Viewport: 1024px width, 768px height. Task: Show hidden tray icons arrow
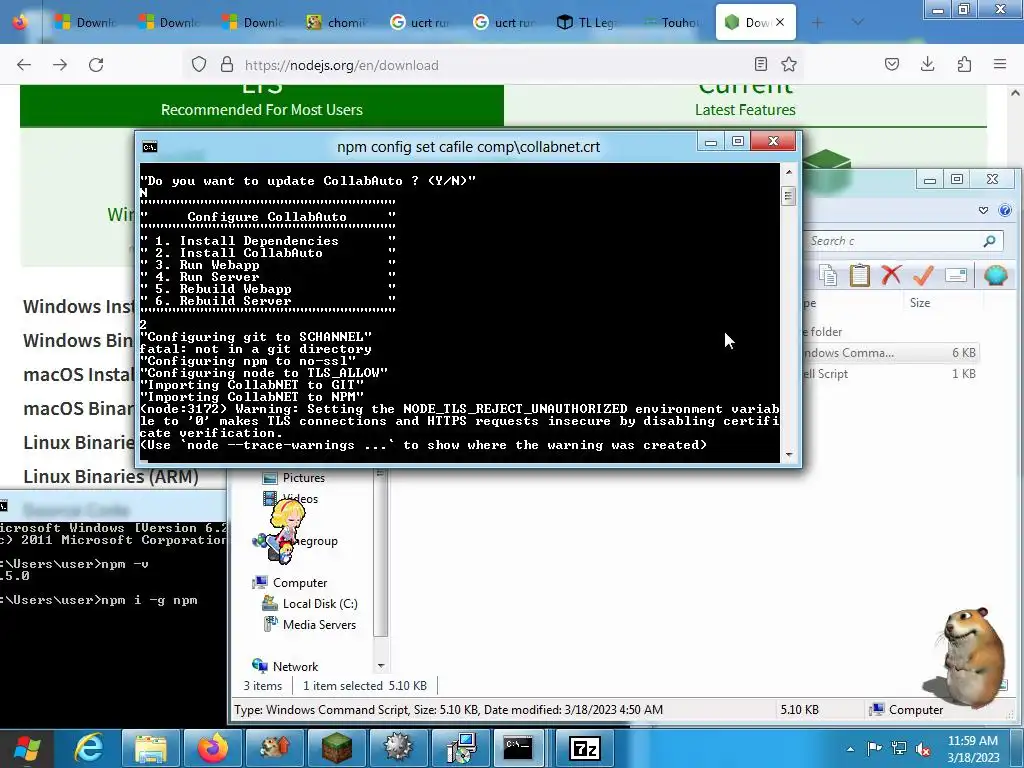tap(850, 749)
